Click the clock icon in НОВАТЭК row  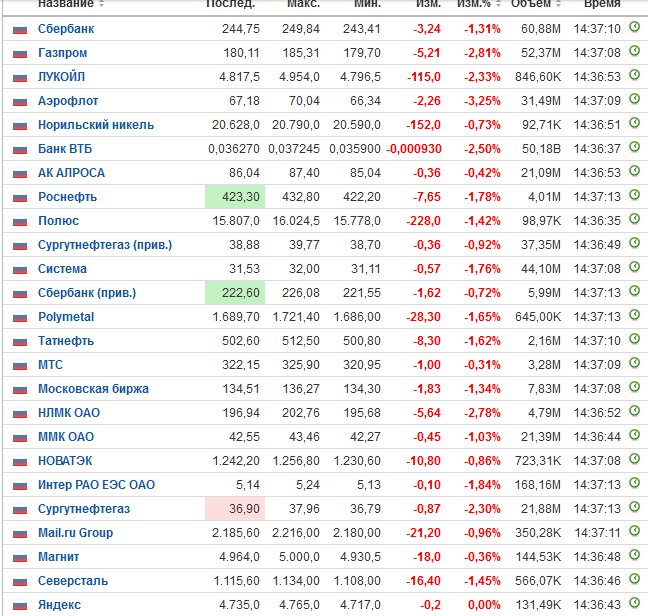pos(634,459)
